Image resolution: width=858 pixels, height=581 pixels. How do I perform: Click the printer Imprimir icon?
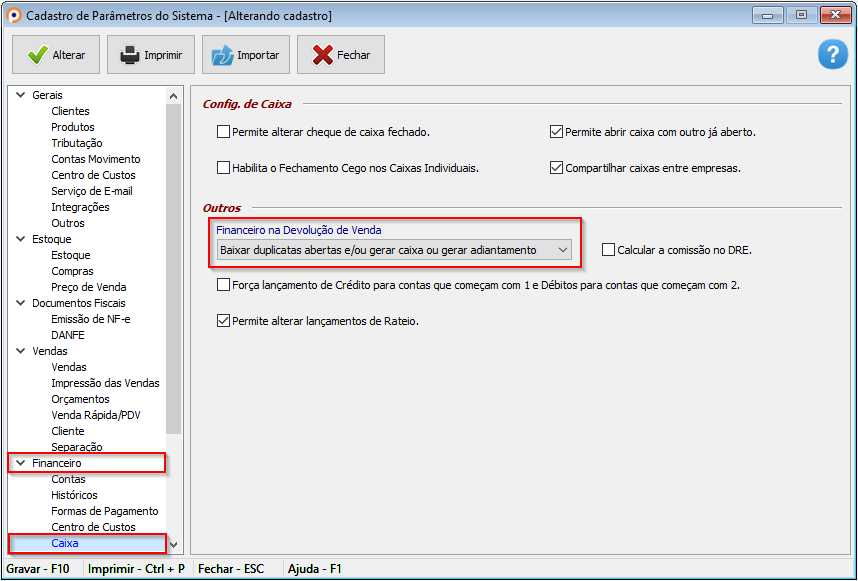pos(130,55)
